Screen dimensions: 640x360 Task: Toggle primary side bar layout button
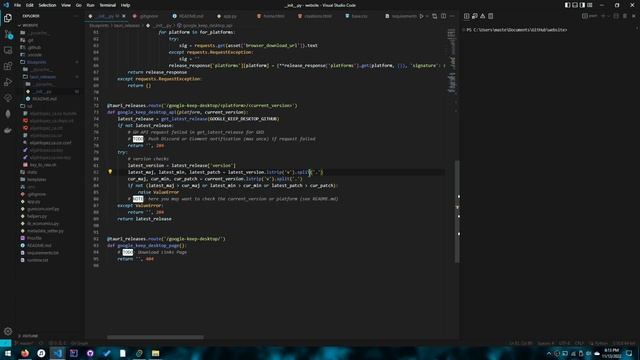(567, 5)
